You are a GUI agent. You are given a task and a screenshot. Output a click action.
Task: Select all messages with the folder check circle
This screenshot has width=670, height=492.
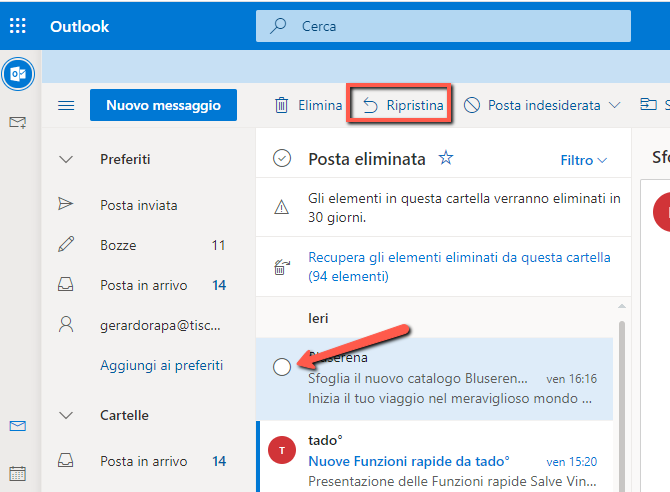(282, 159)
